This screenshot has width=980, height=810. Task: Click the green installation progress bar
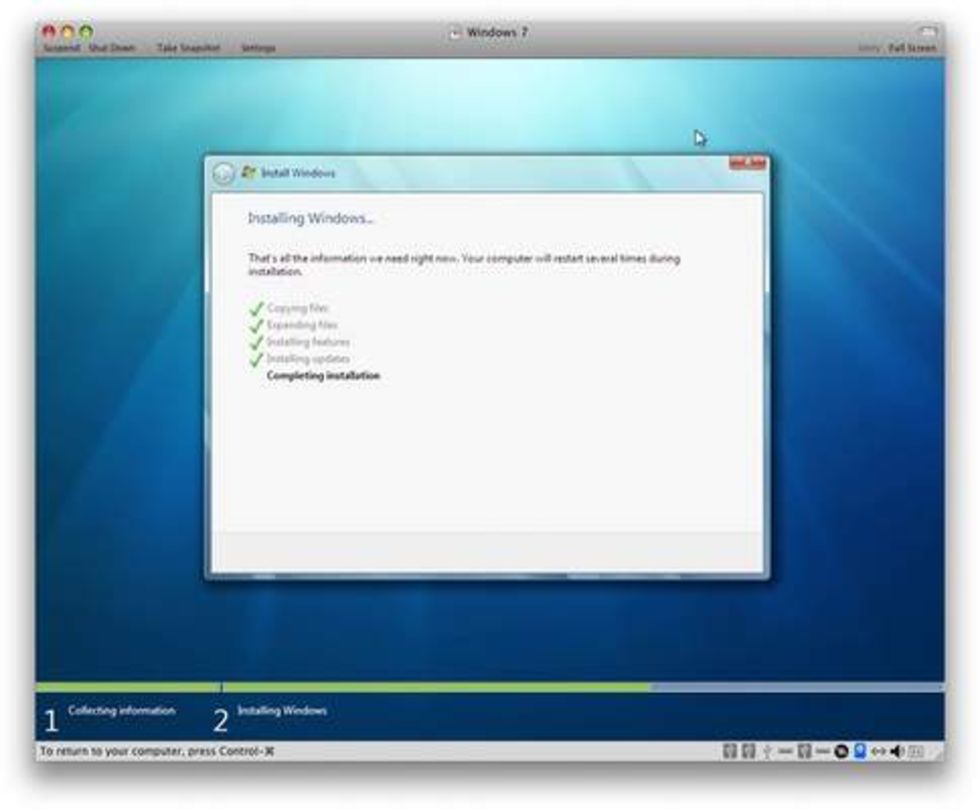(343, 687)
